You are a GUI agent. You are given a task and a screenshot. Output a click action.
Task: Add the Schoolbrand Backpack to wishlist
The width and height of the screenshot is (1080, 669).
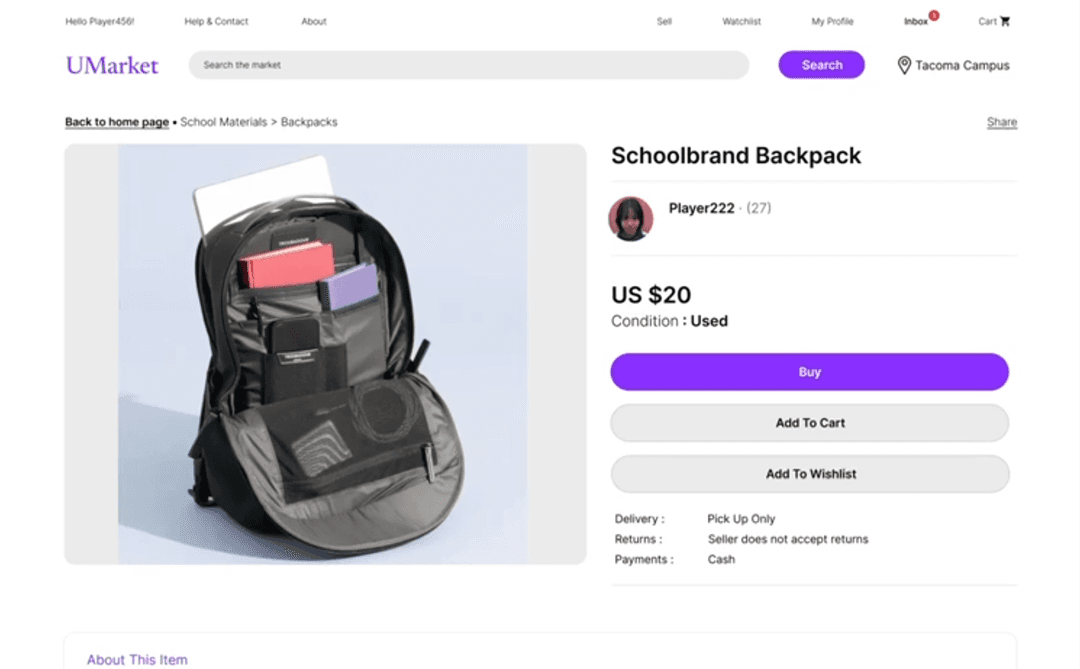[x=810, y=473]
